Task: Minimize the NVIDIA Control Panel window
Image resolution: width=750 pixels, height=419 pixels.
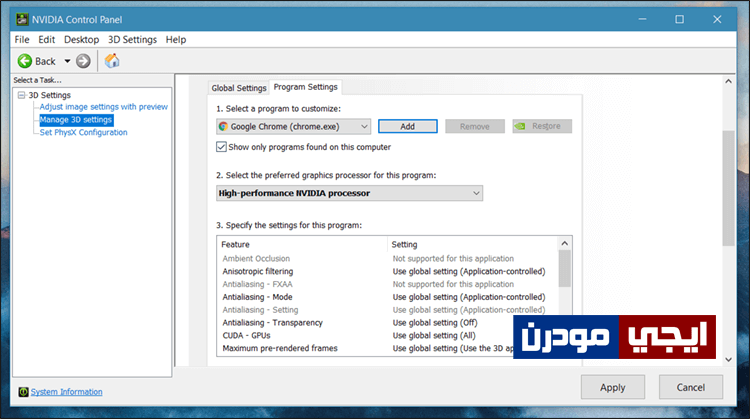Action: [x=642, y=19]
